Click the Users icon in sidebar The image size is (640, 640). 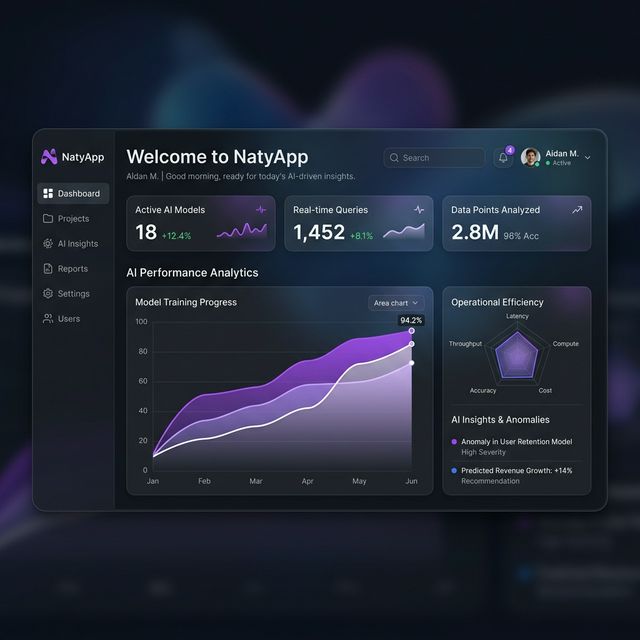click(48, 319)
